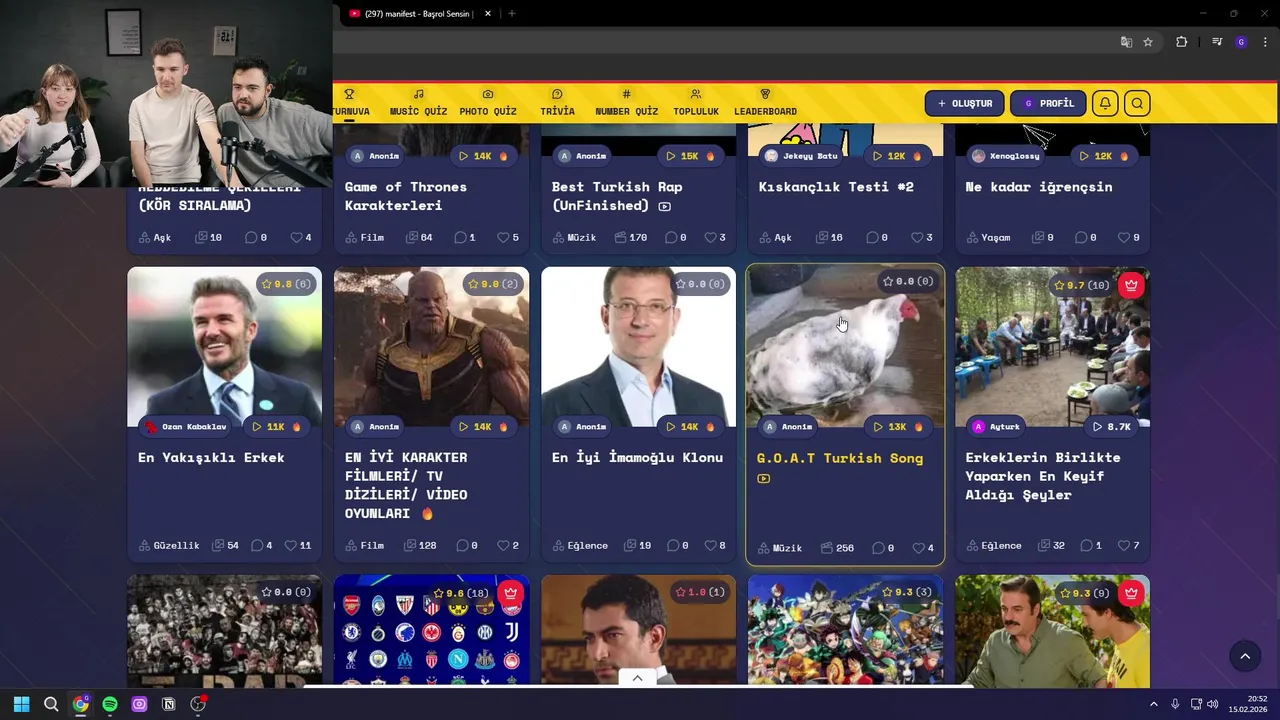This screenshot has height=720, width=1280.
Task: Open the Güzellik category tag
Action: [x=169, y=545]
